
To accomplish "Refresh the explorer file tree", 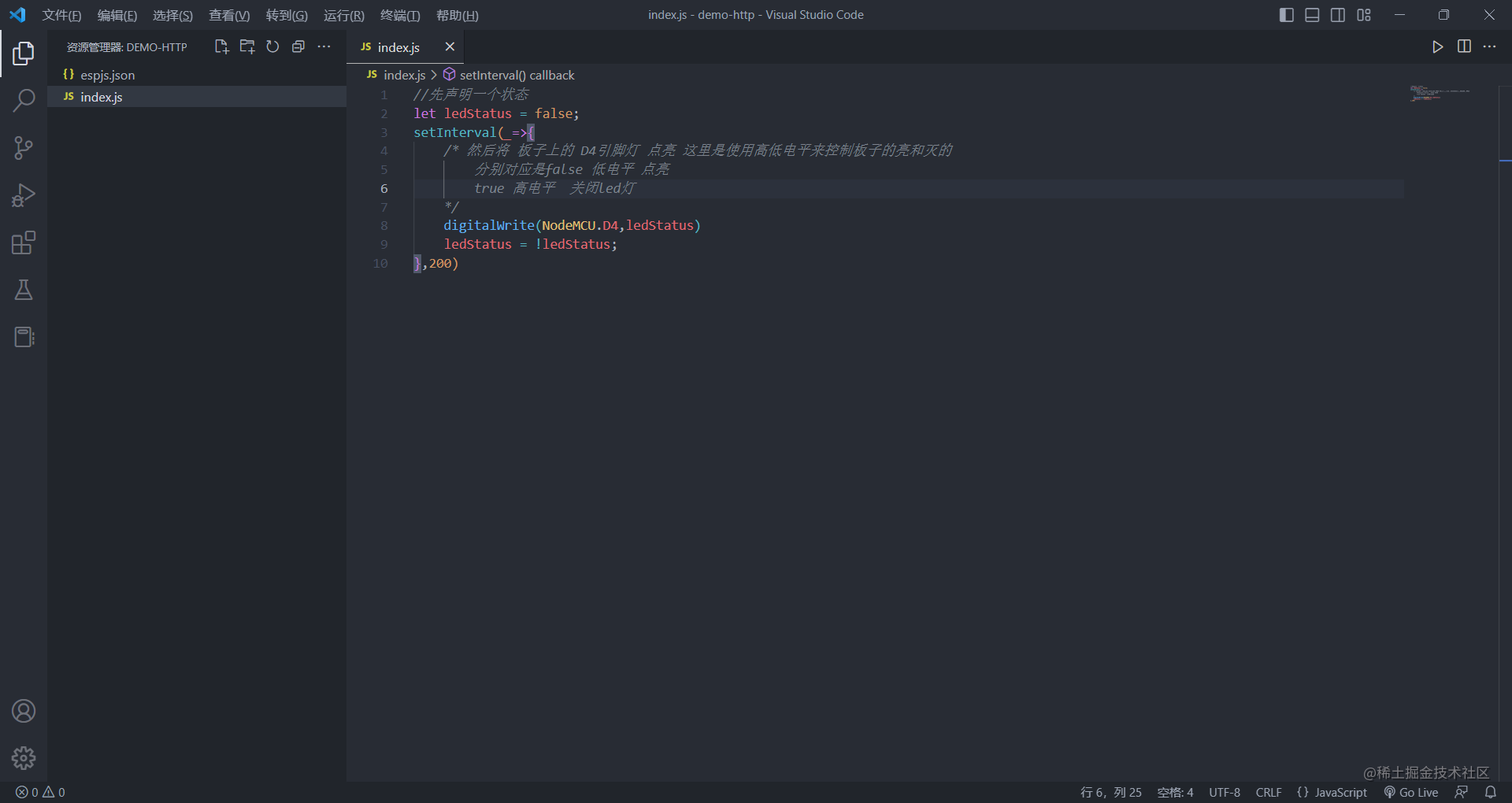I will click(x=272, y=46).
